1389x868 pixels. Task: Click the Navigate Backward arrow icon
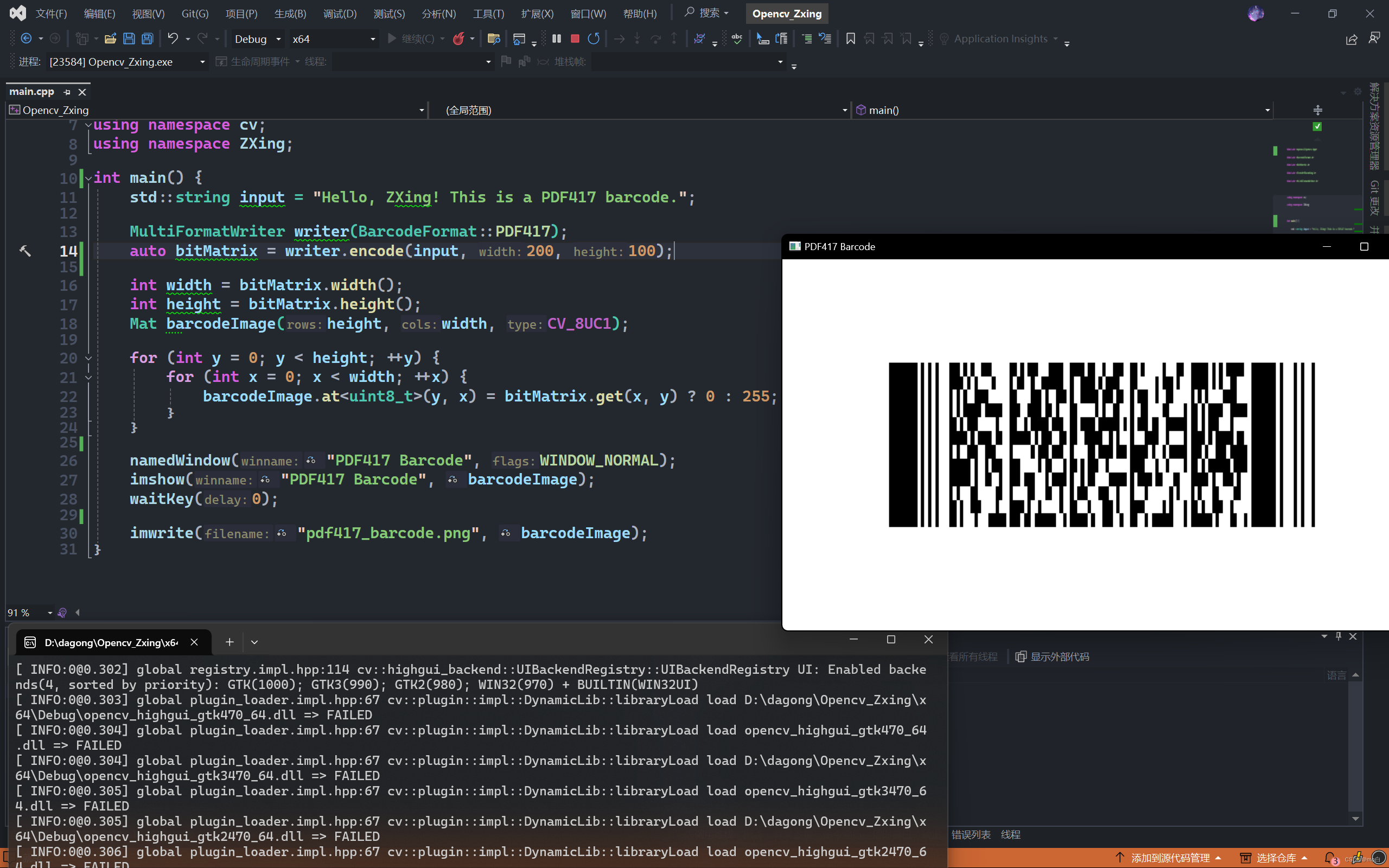(x=27, y=39)
